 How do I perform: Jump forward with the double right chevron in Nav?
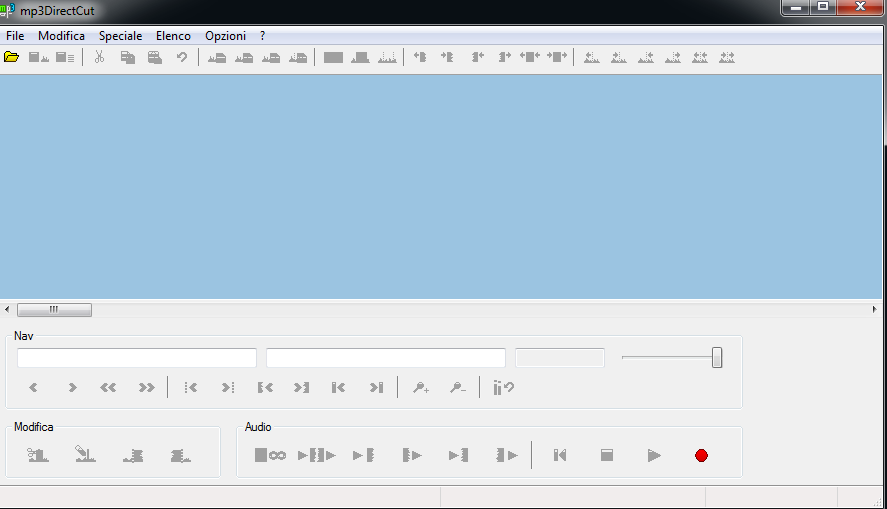coord(147,387)
